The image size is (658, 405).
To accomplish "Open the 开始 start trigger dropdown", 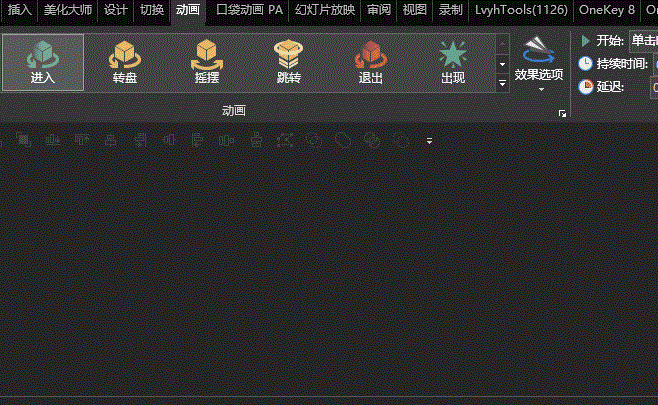I will 642,41.
